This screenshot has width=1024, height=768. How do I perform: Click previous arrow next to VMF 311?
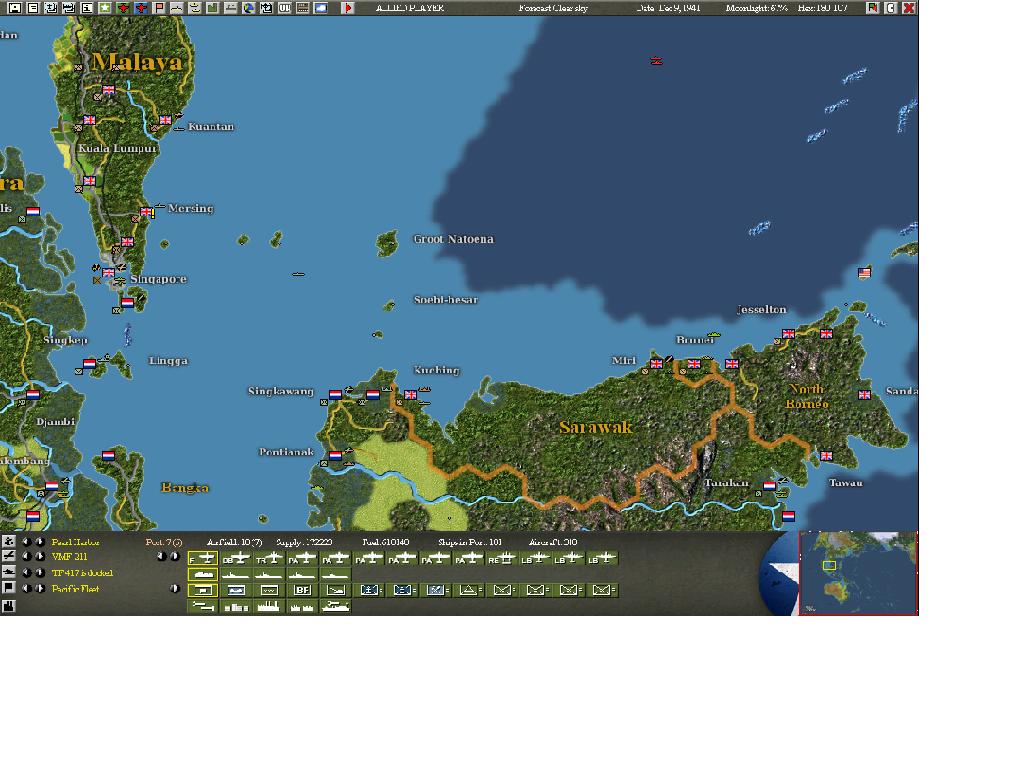pos(27,556)
